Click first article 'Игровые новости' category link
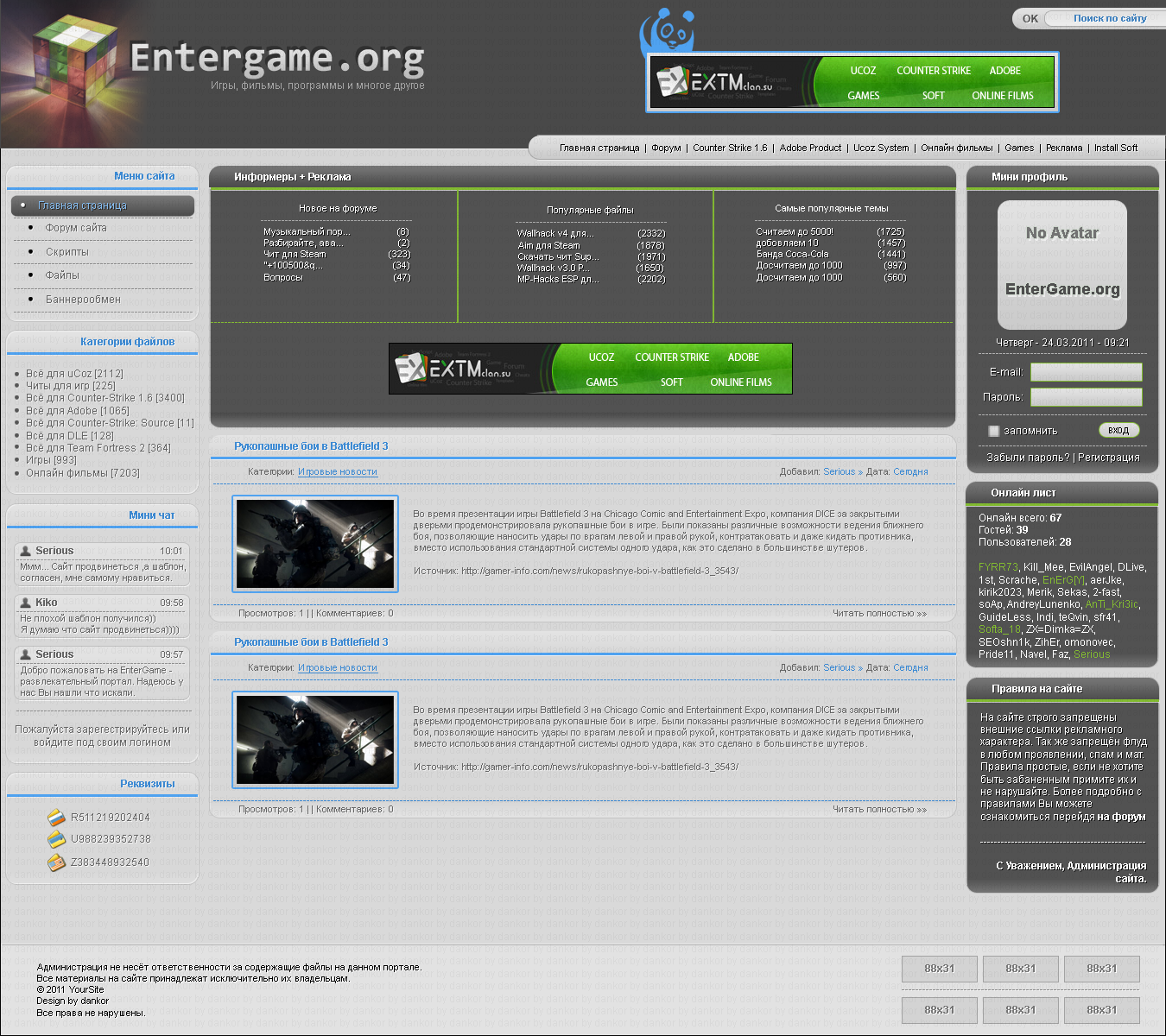 338,472
